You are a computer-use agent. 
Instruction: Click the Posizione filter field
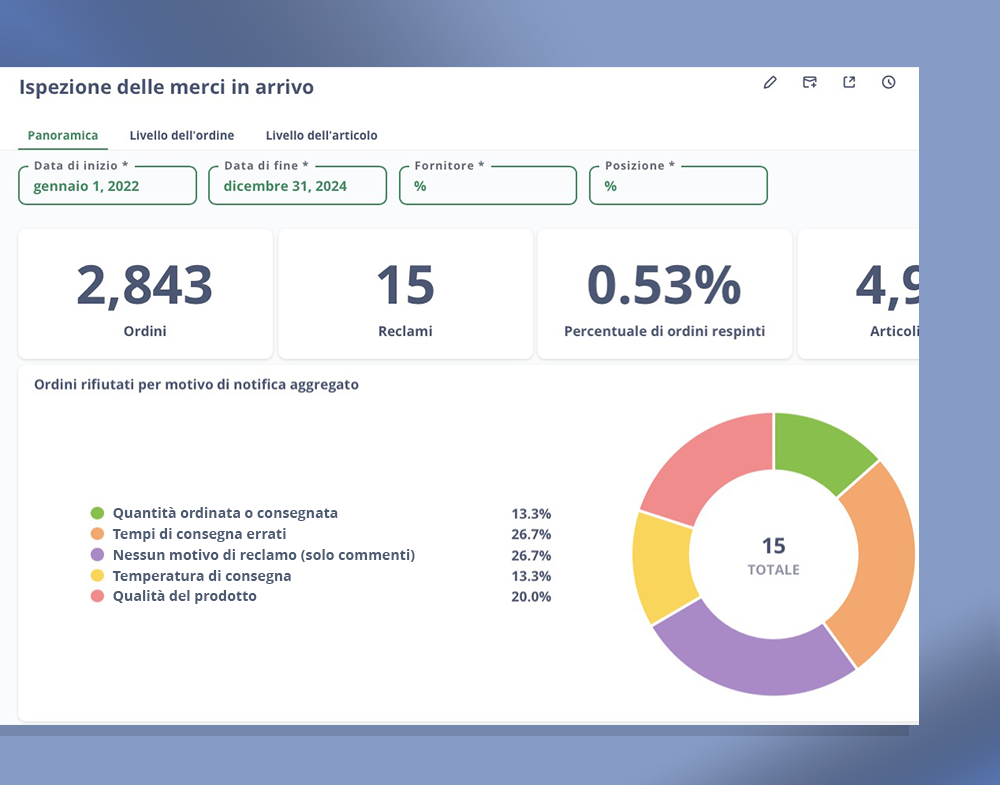coord(677,186)
